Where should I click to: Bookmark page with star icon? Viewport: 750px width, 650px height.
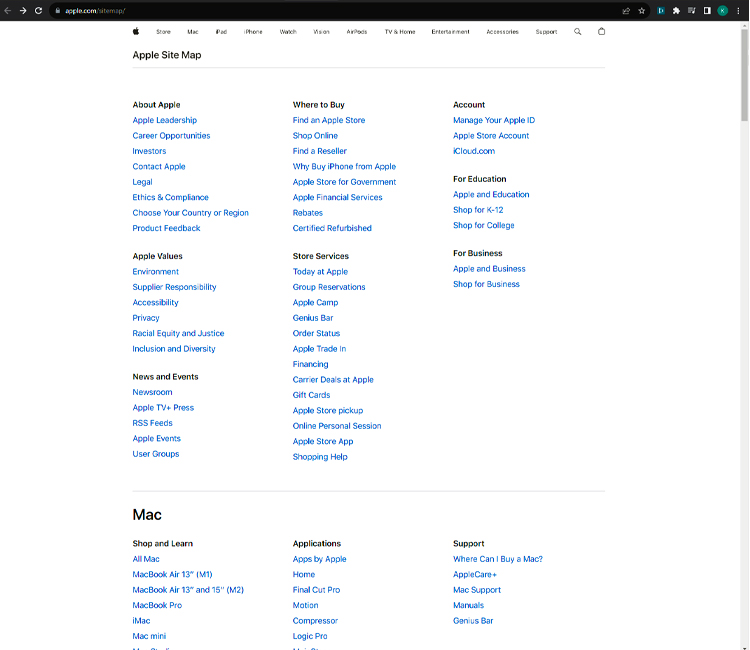pyautogui.click(x=641, y=11)
